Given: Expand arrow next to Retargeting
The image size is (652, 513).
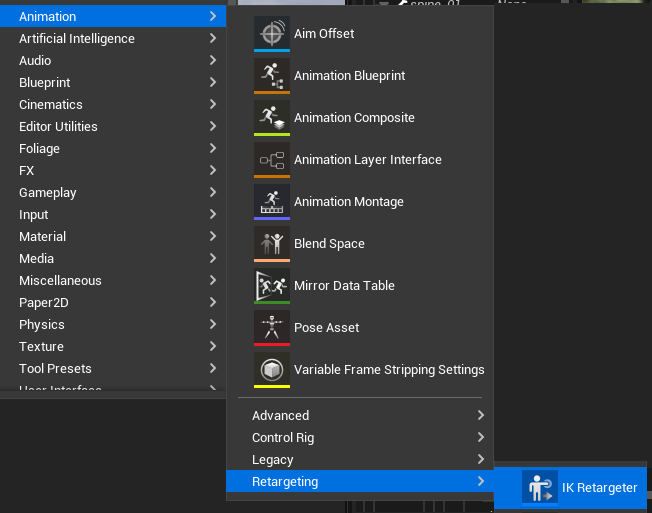Looking at the screenshot, I should 481,481.
